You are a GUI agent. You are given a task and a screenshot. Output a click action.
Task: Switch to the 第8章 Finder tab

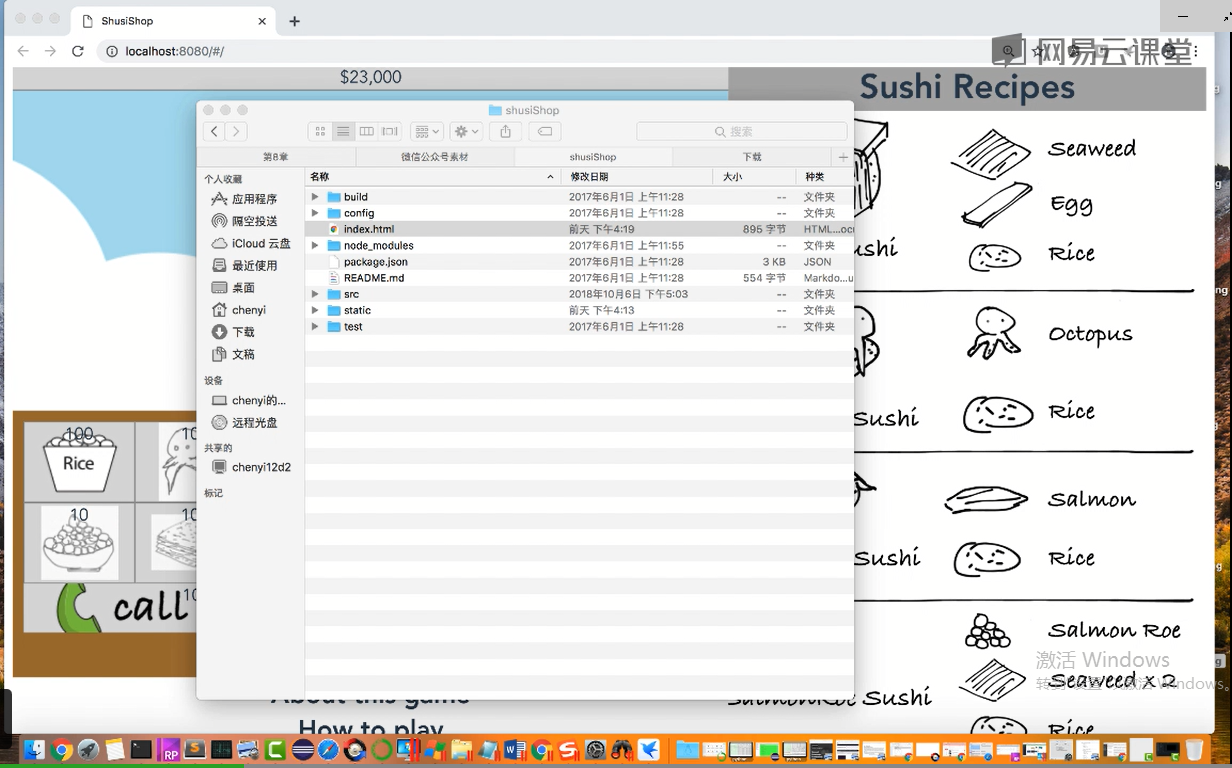click(275, 157)
